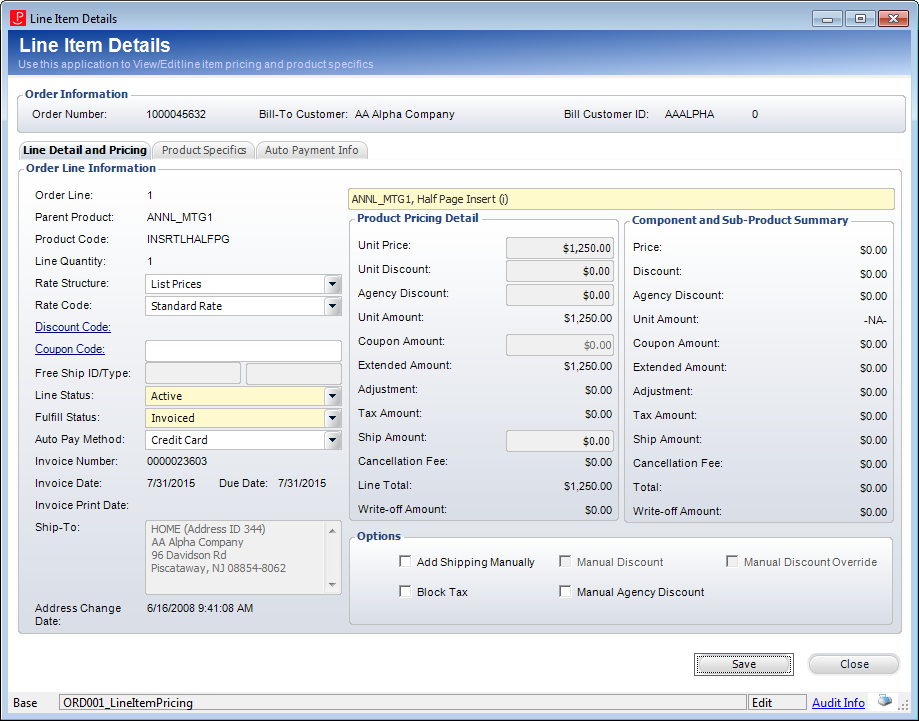The height and width of the screenshot is (721, 919).
Task: Click the product description yellow field
Action: click(621, 199)
